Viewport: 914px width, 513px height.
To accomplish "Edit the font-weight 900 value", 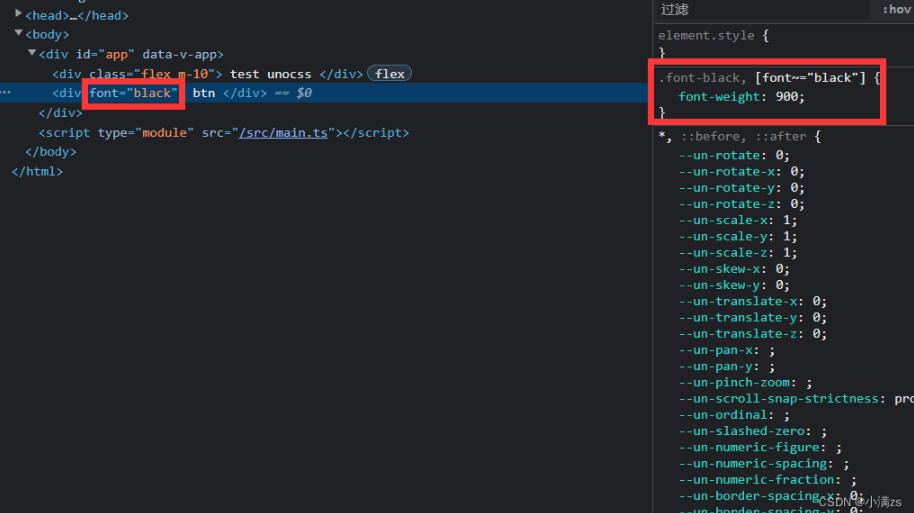I will click(786, 97).
